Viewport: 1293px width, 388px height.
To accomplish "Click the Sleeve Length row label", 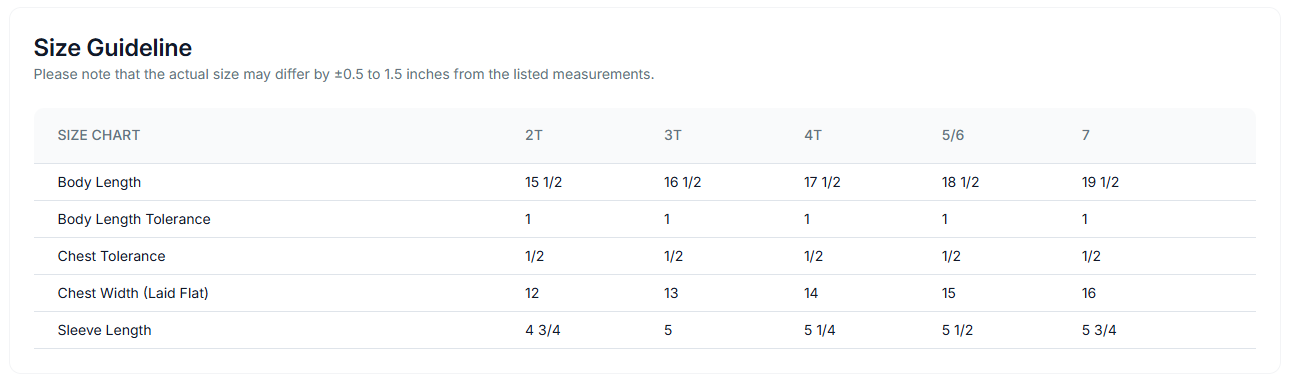I will point(104,330).
